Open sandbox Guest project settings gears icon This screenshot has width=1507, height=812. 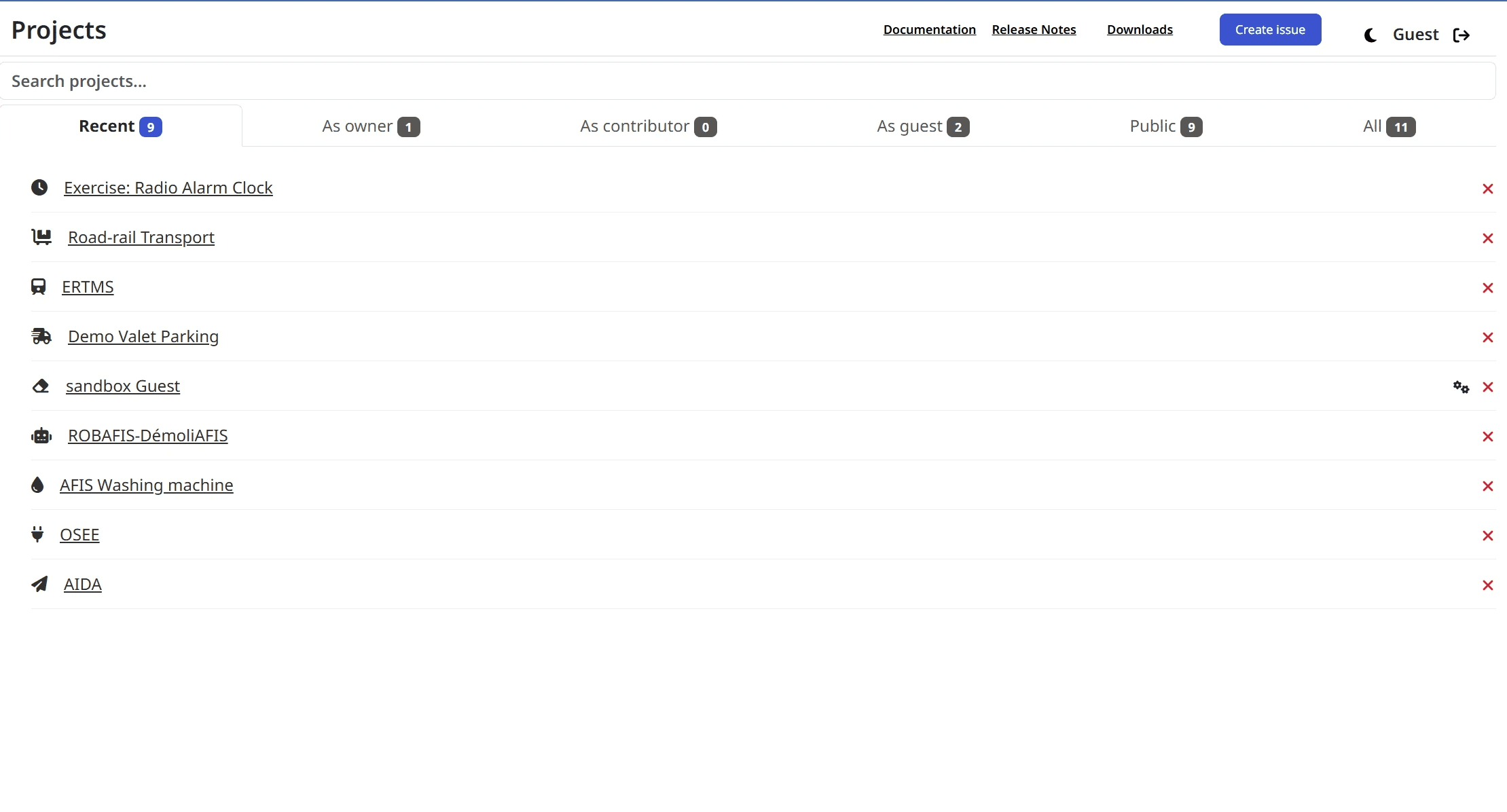pos(1461,387)
